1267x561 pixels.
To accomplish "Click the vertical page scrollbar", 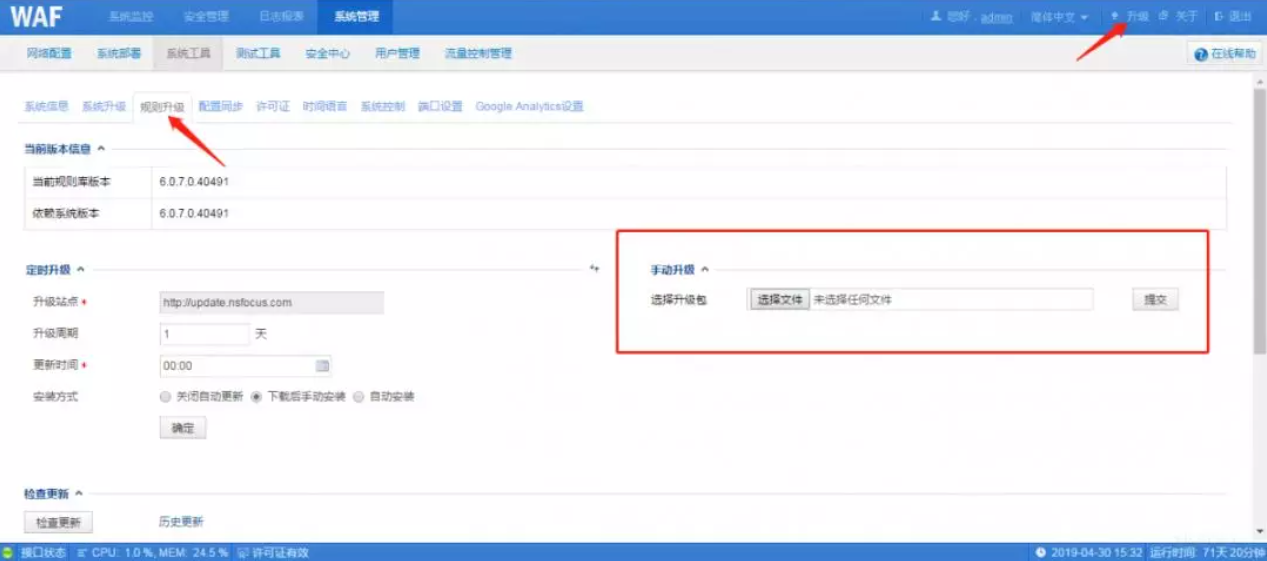I will [x=1259, y=220].
